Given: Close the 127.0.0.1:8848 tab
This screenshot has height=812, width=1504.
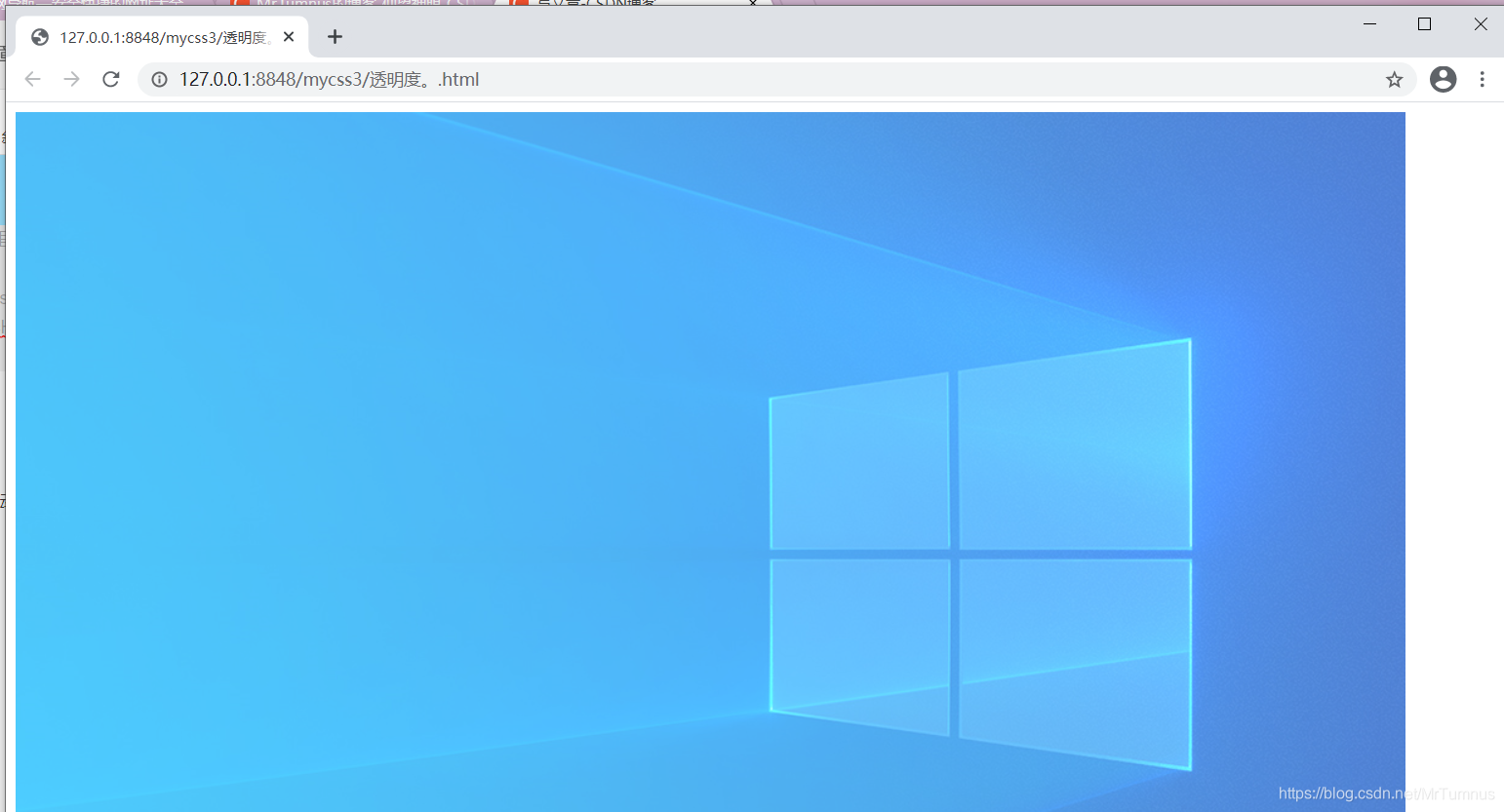Looking at the screenshot, I should 289,37.
